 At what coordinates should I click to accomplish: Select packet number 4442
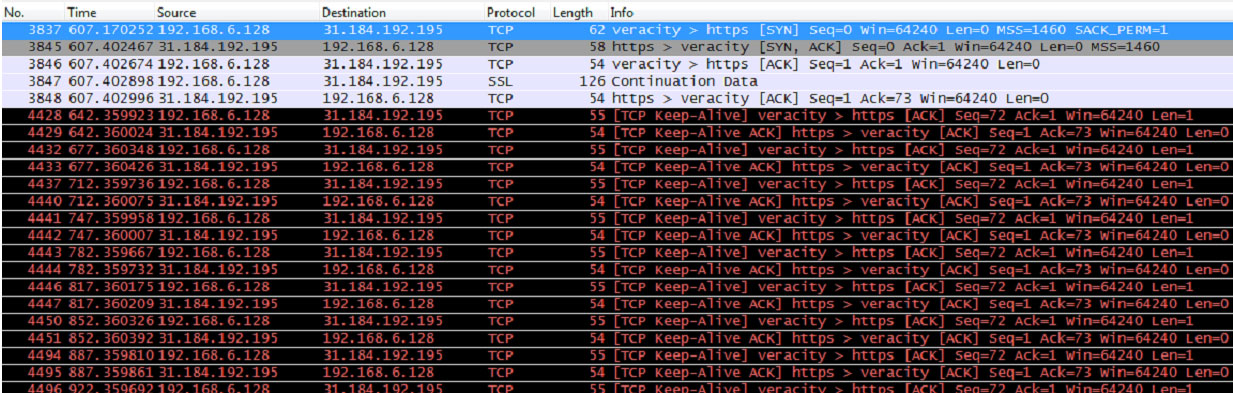[616, 235]
